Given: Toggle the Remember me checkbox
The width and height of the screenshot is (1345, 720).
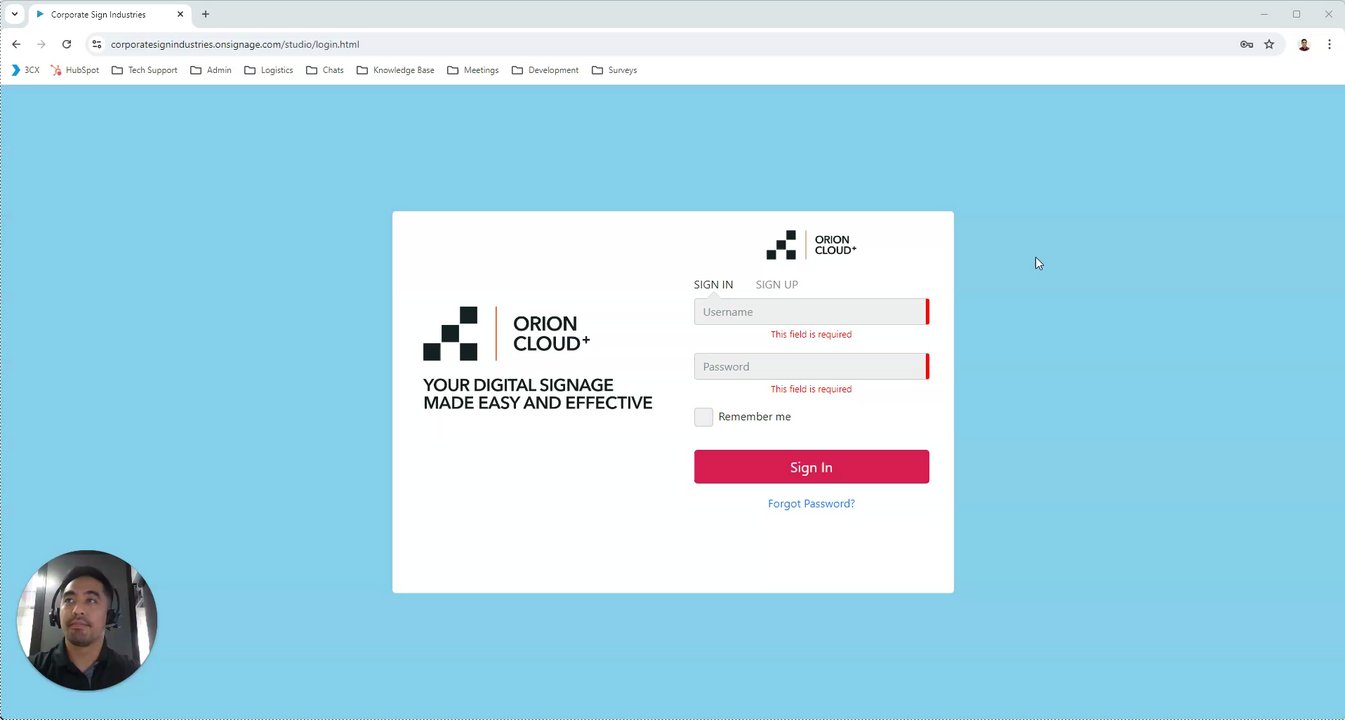Looking at the screenshot, I should (x=704, y=417).
